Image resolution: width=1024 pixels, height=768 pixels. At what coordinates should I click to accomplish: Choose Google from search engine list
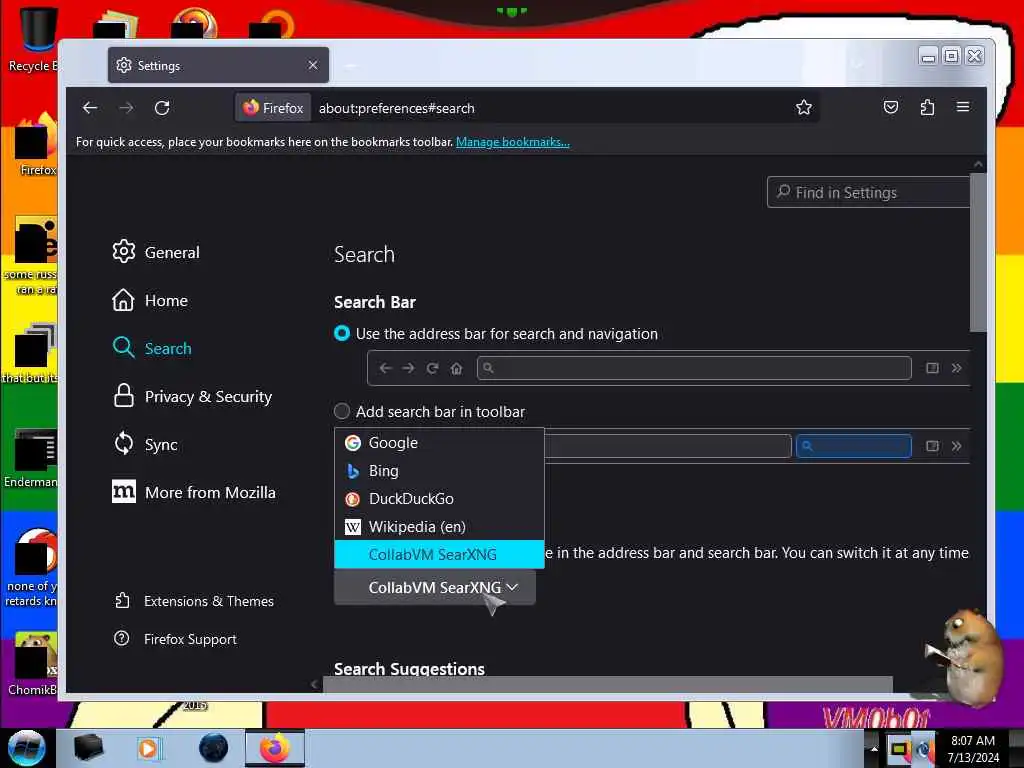coord(439,443)
